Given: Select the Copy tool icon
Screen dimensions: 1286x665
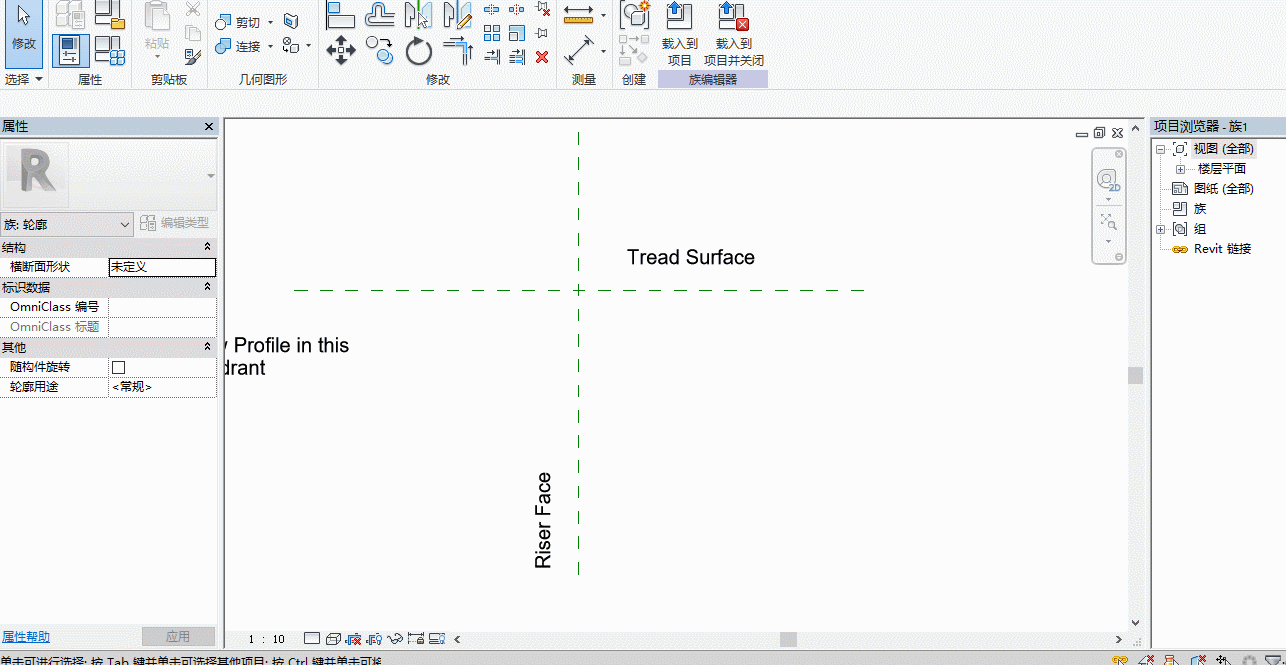Looking at the screenshot, I should [380, 50].
